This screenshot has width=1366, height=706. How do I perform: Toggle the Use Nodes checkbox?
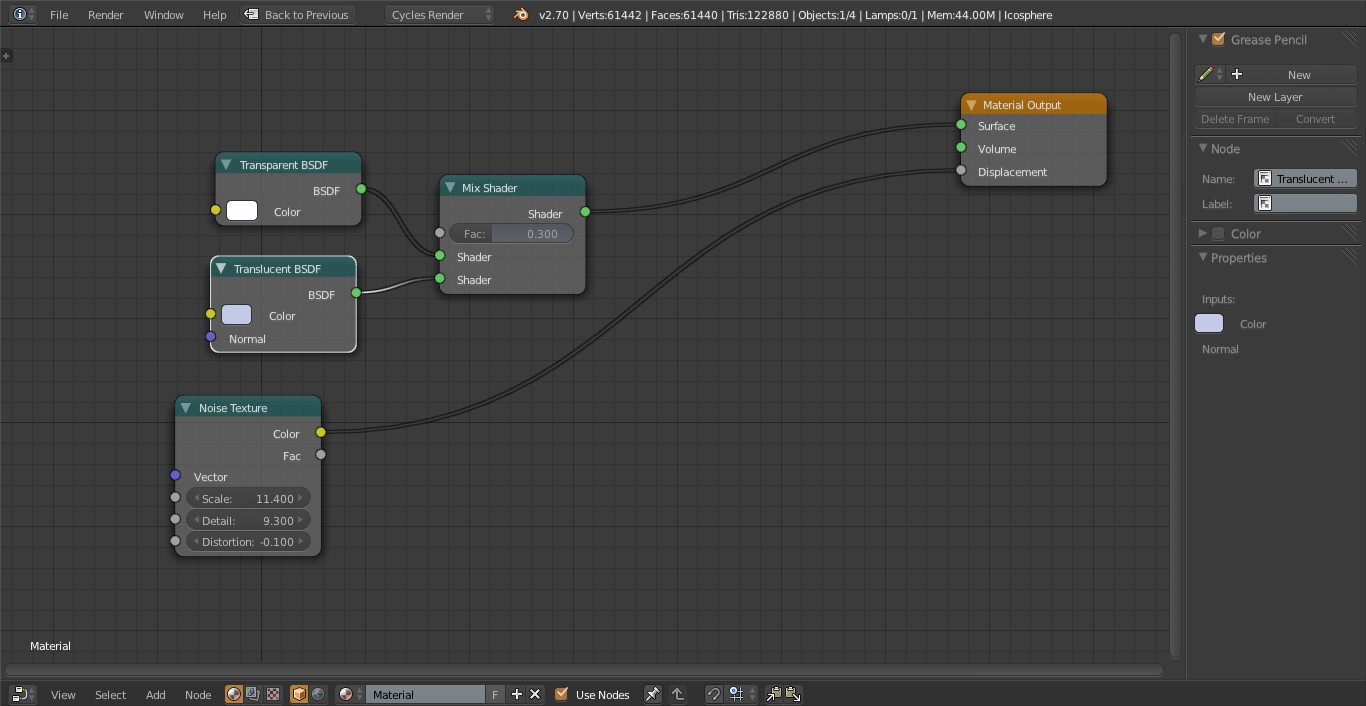pos(561,694)
